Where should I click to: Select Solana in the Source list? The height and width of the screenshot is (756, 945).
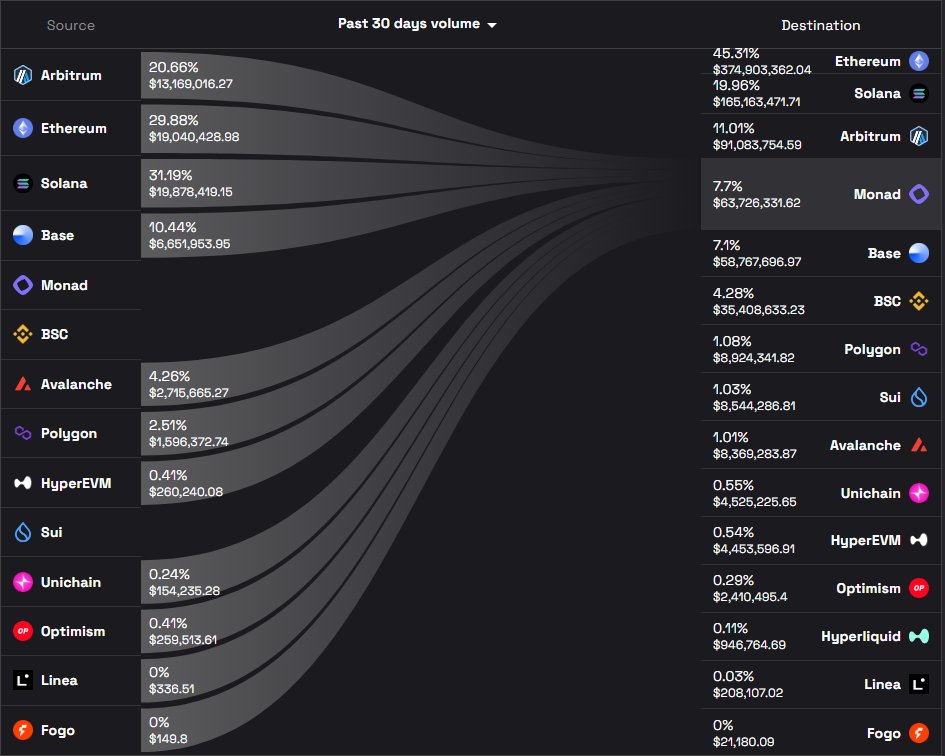tap(71, 183)
